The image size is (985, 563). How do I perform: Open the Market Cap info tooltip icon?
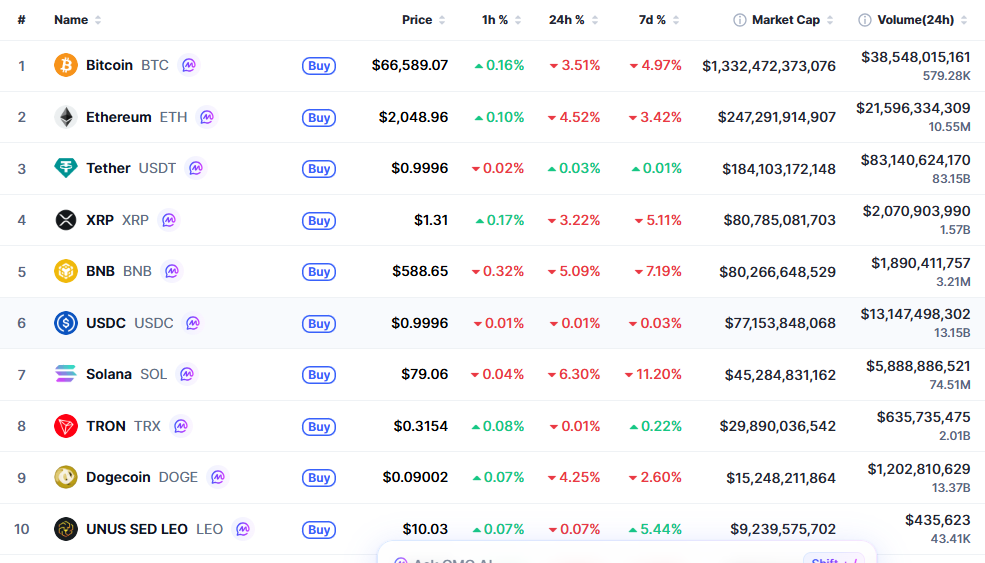click(x=740, y=20)
